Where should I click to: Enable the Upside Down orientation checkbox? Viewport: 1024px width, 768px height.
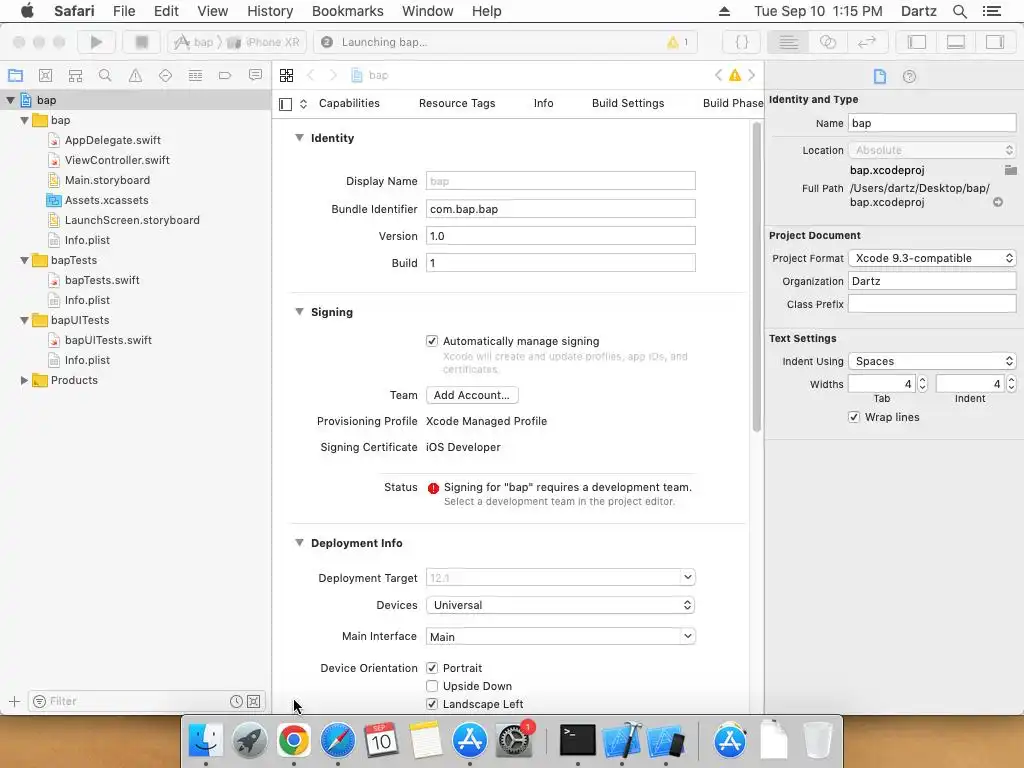[x=432, y=686]
